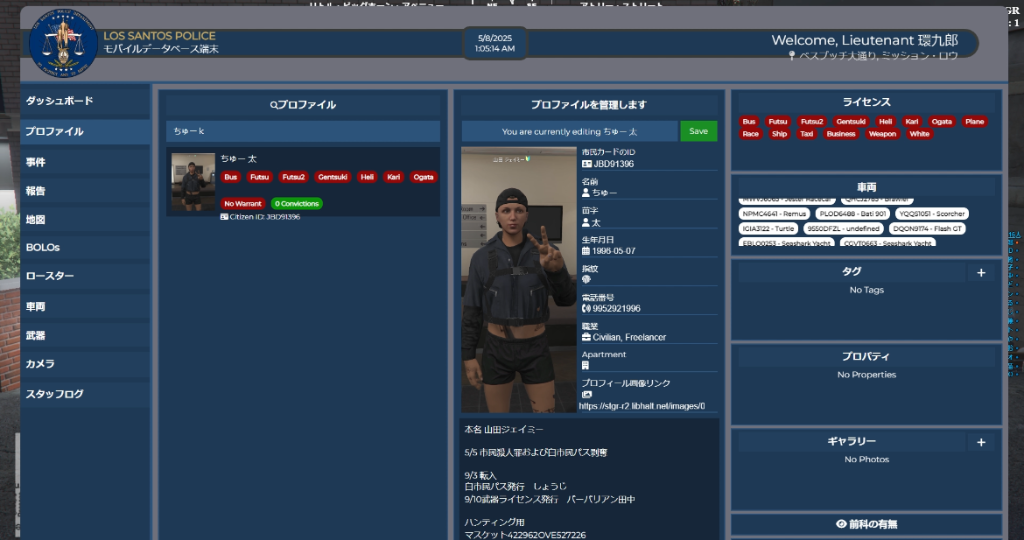Screen dimensions: 1024x540
Task: Click the profile search field containing ちゅーk
Action: [302, 131]
